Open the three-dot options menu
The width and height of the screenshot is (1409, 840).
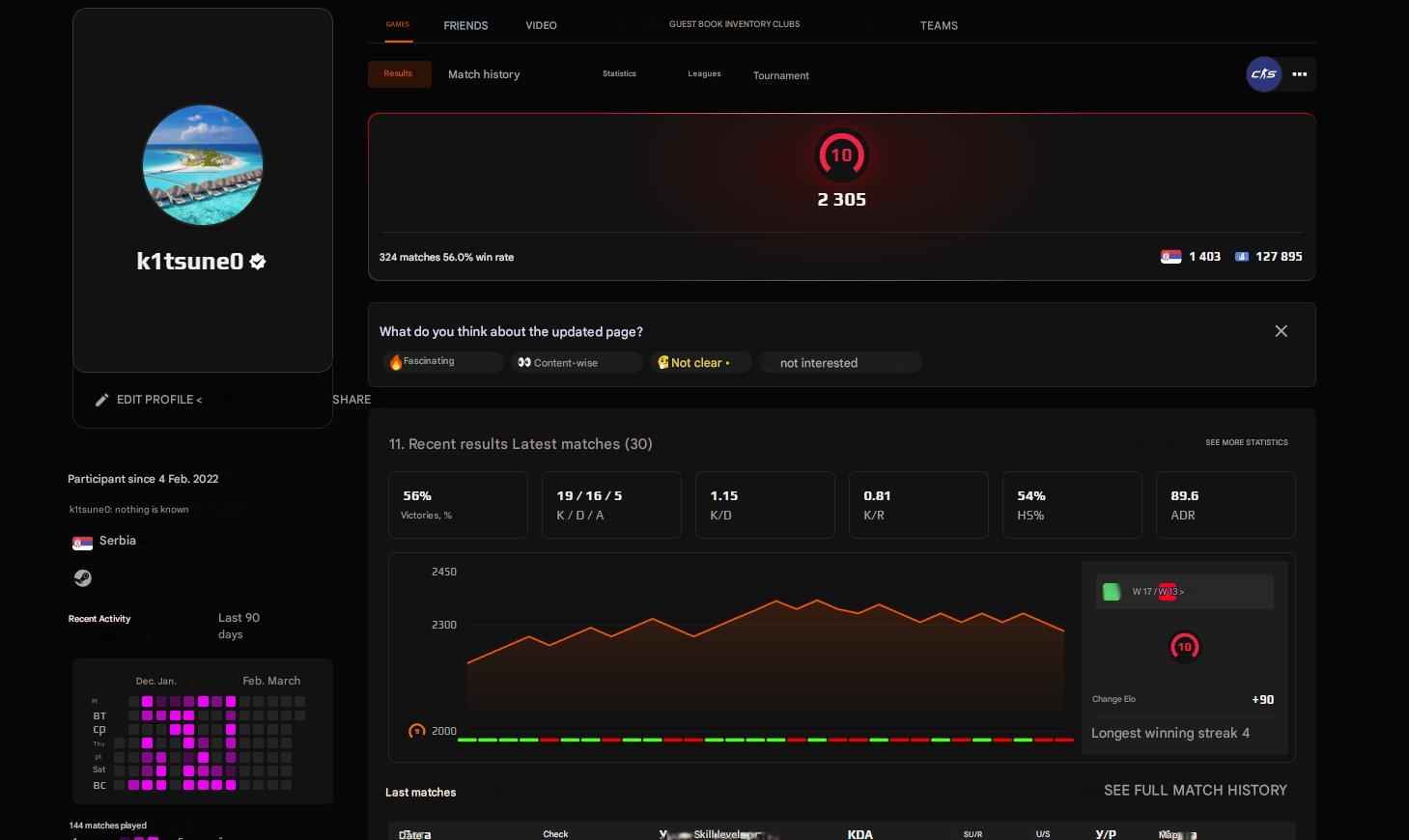(1299, 74)
